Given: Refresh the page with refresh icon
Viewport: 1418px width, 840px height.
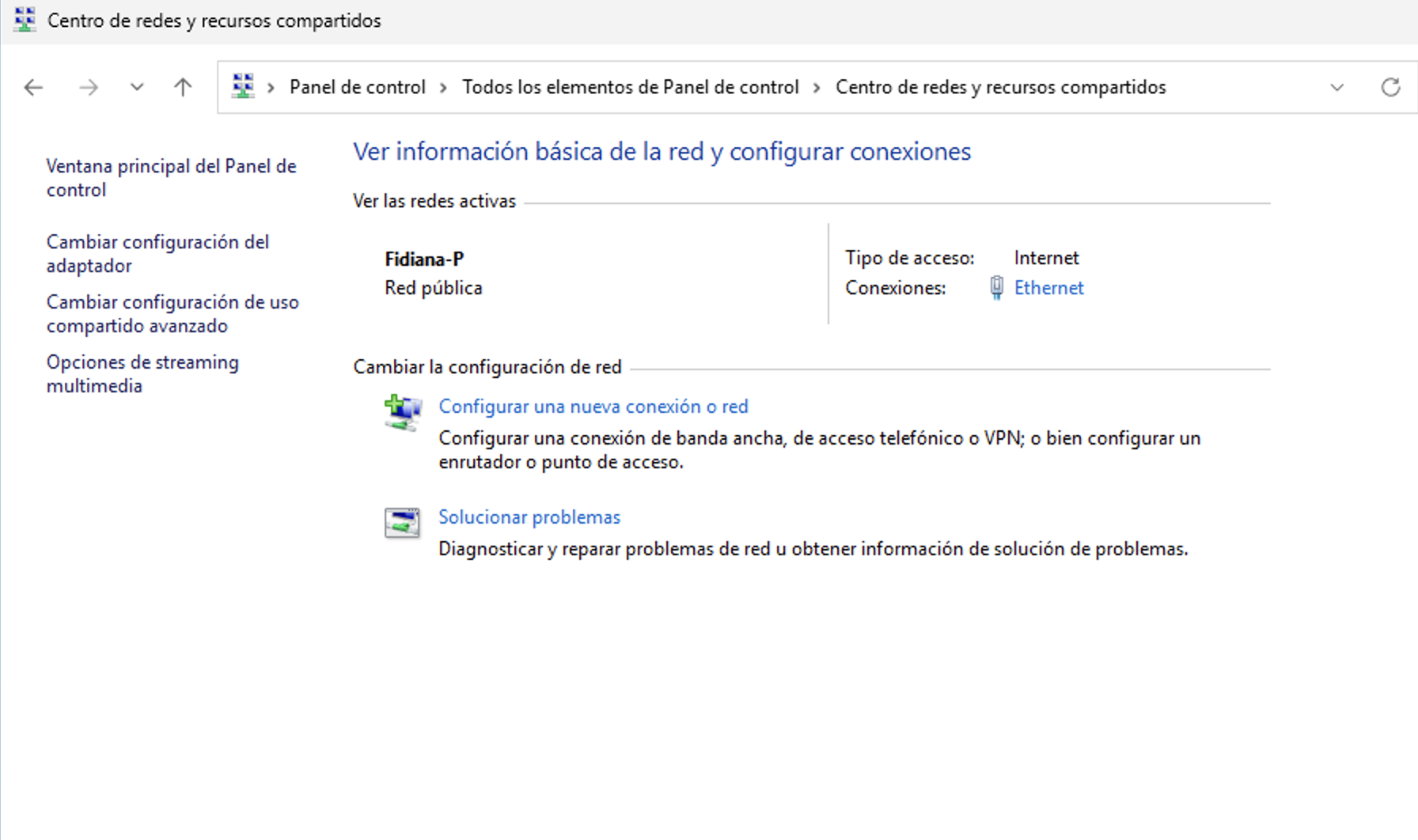Looking at the screenshot, I should [x=1390, y=87].
